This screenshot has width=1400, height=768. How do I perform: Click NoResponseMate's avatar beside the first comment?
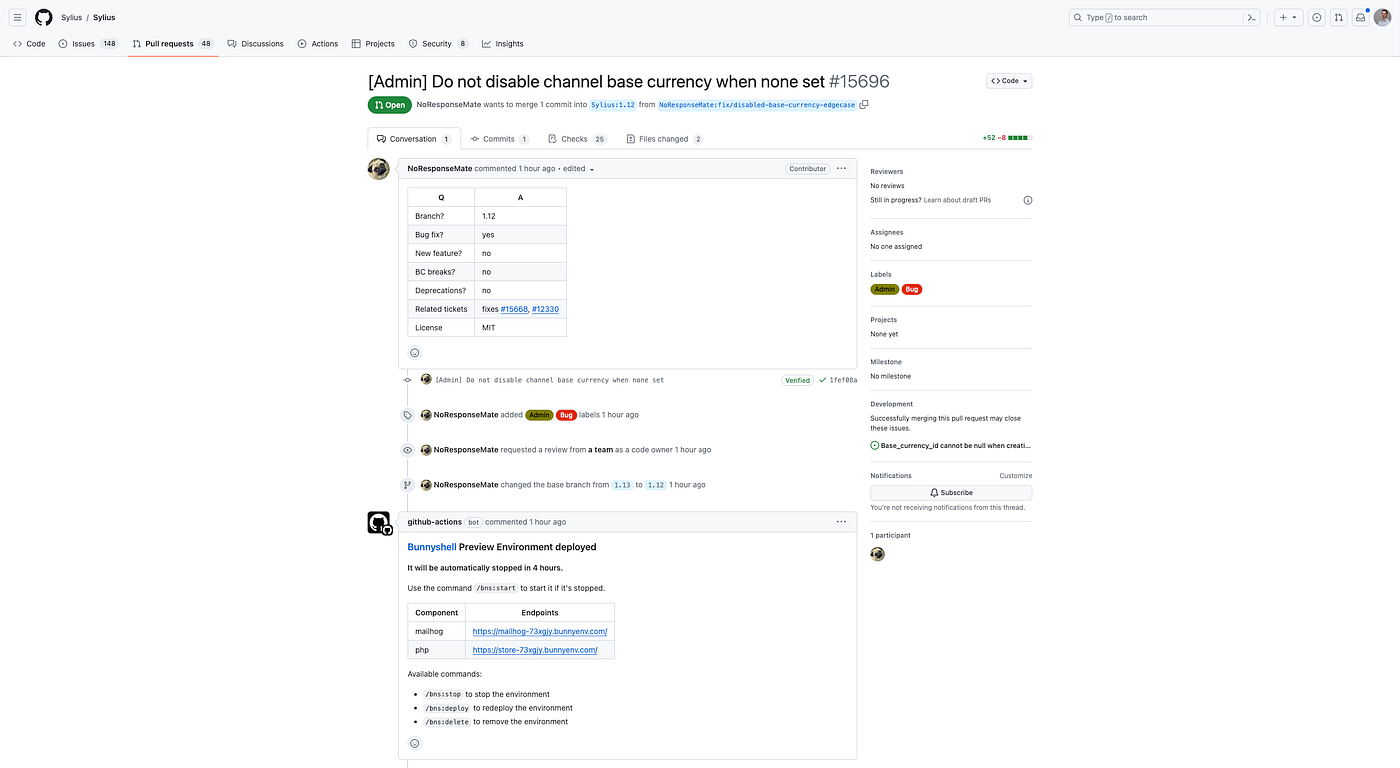tap(378, 169)
